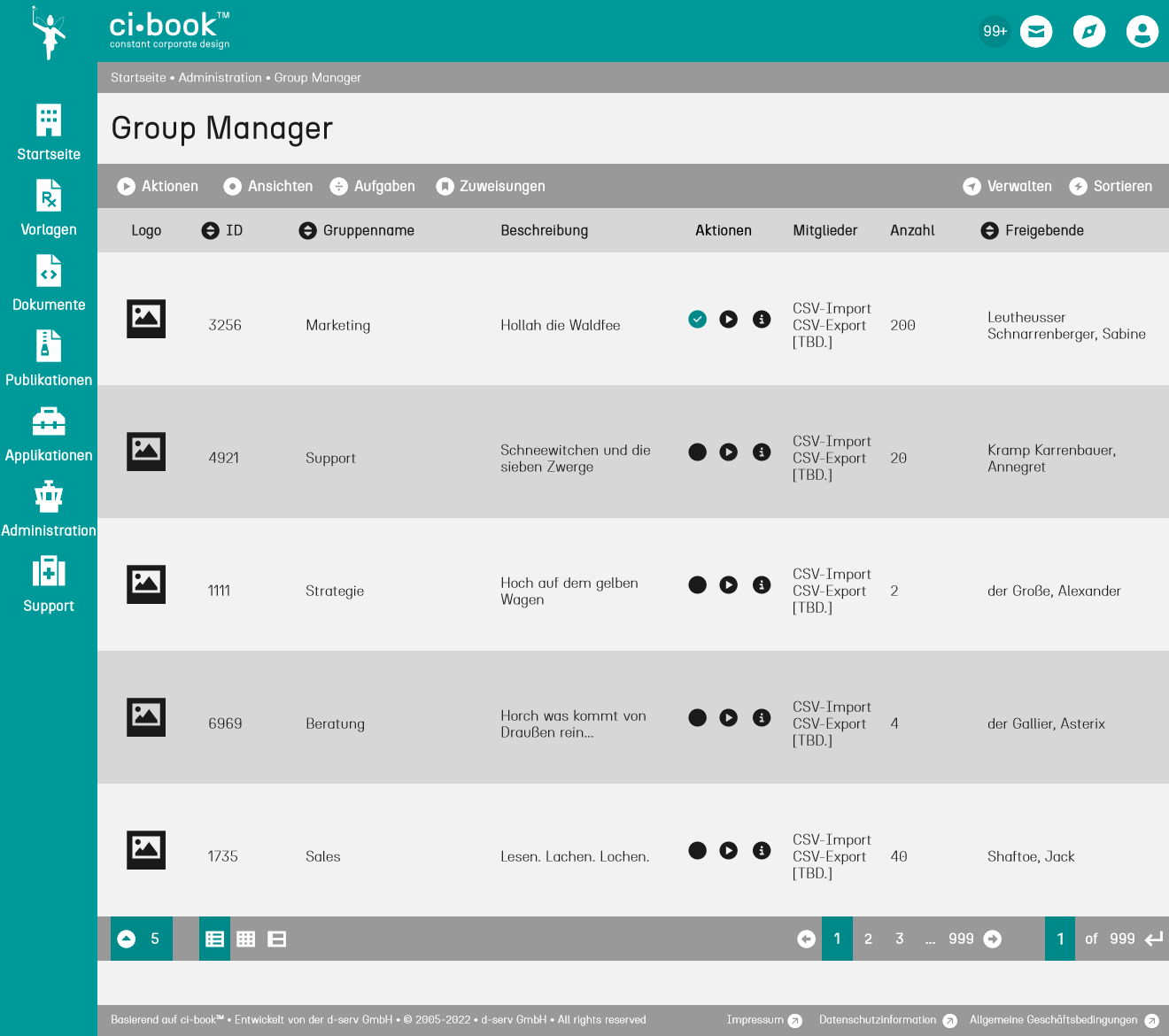Image resolution: width=1169 pixels, height=1036 pixels.
Task: Select the Beratung row circle
Action: click(x=698, y=717)
